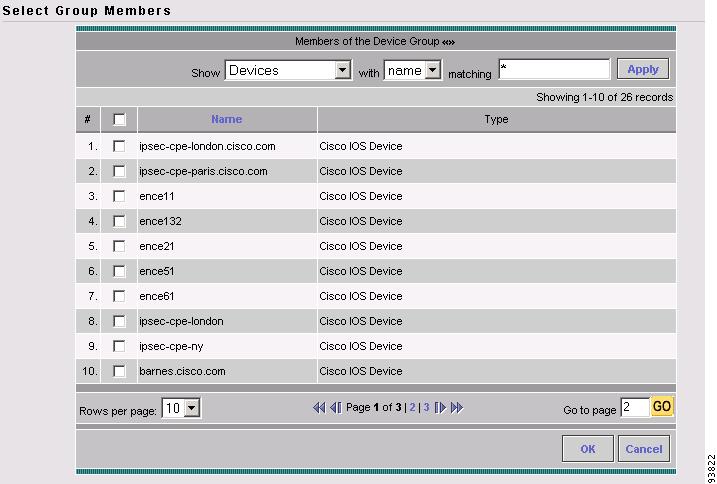The image size is (717, 484).
Task: Tick the ence51 checkbox
Action: tap(119, 271)
